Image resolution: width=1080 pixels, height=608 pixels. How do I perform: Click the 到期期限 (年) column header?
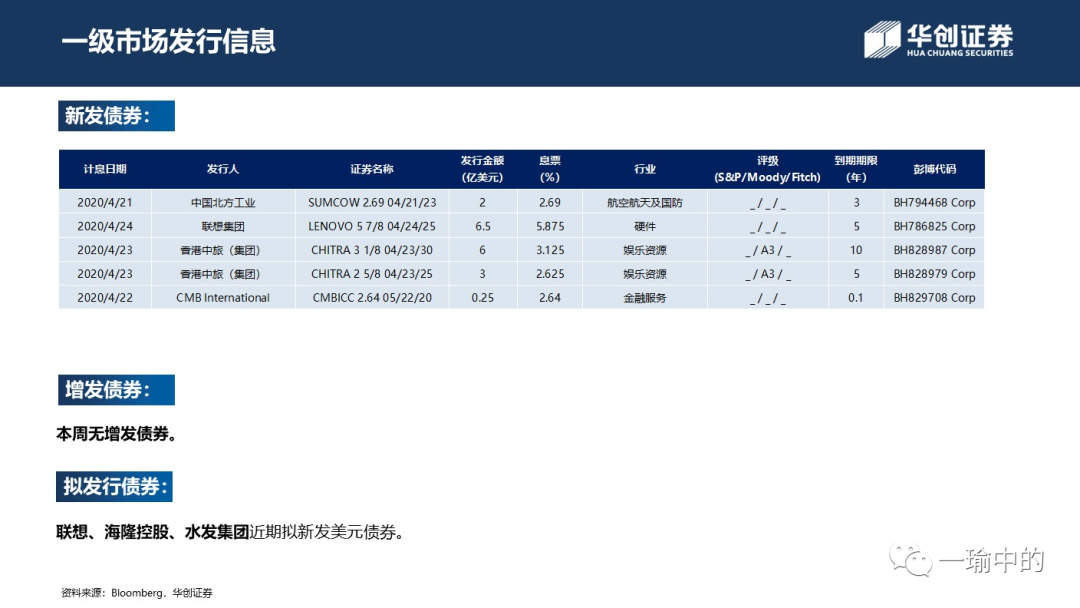(x=855, y=169)
